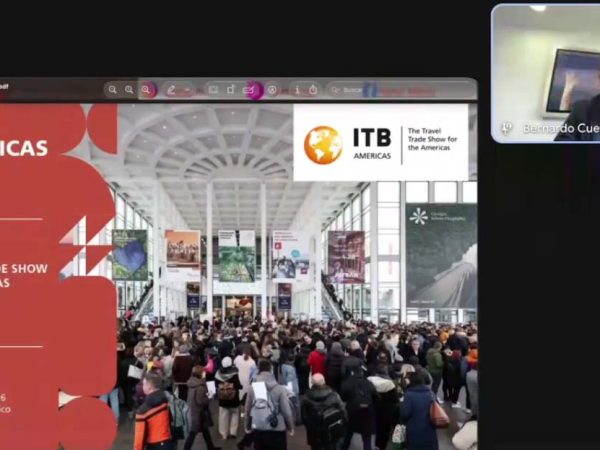Viewport: 600px width, 450px height.
Task: Click the share icon in toolbar
Action: click(x=313, y=90)
